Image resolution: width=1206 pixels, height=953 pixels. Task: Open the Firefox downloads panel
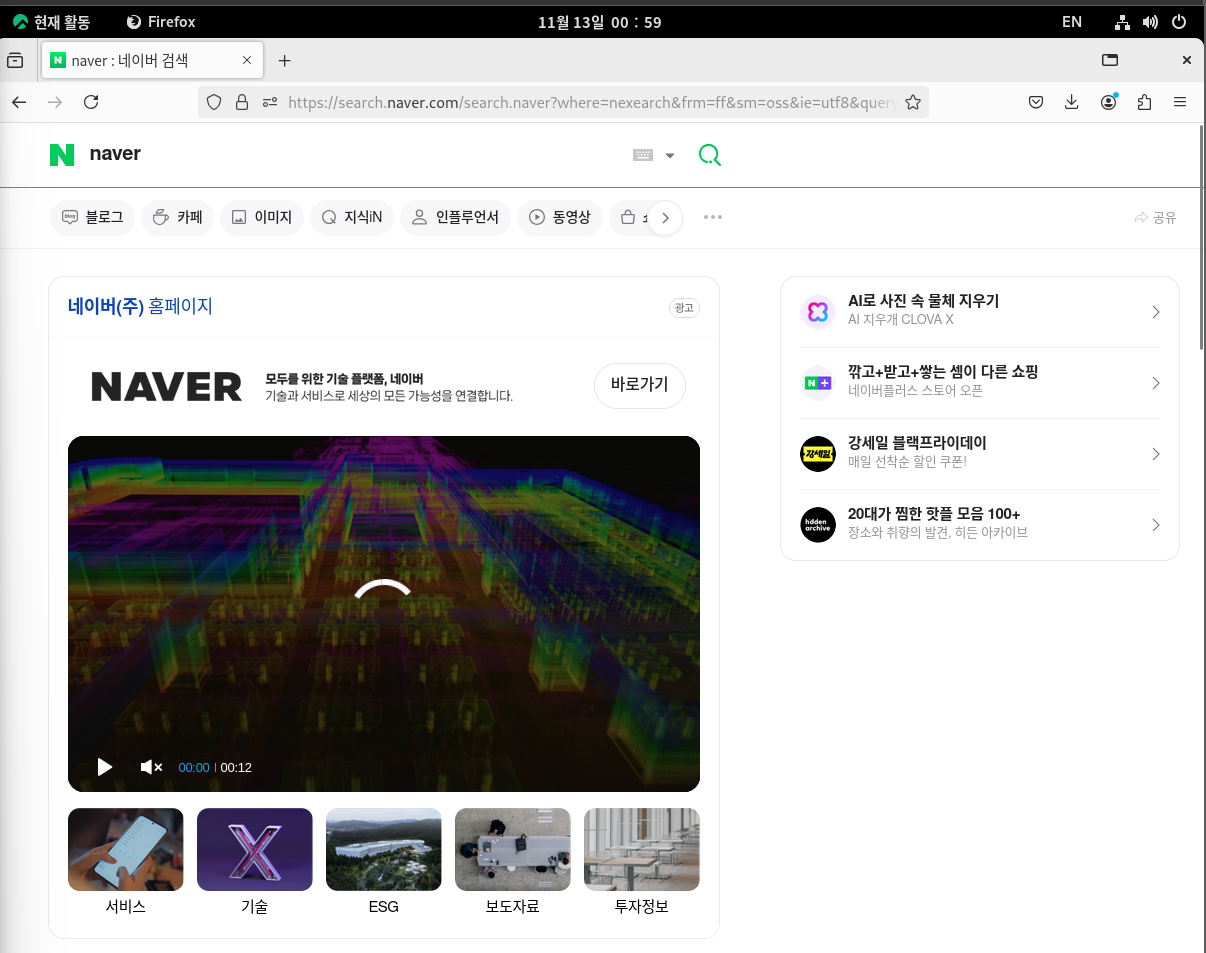1072,102
